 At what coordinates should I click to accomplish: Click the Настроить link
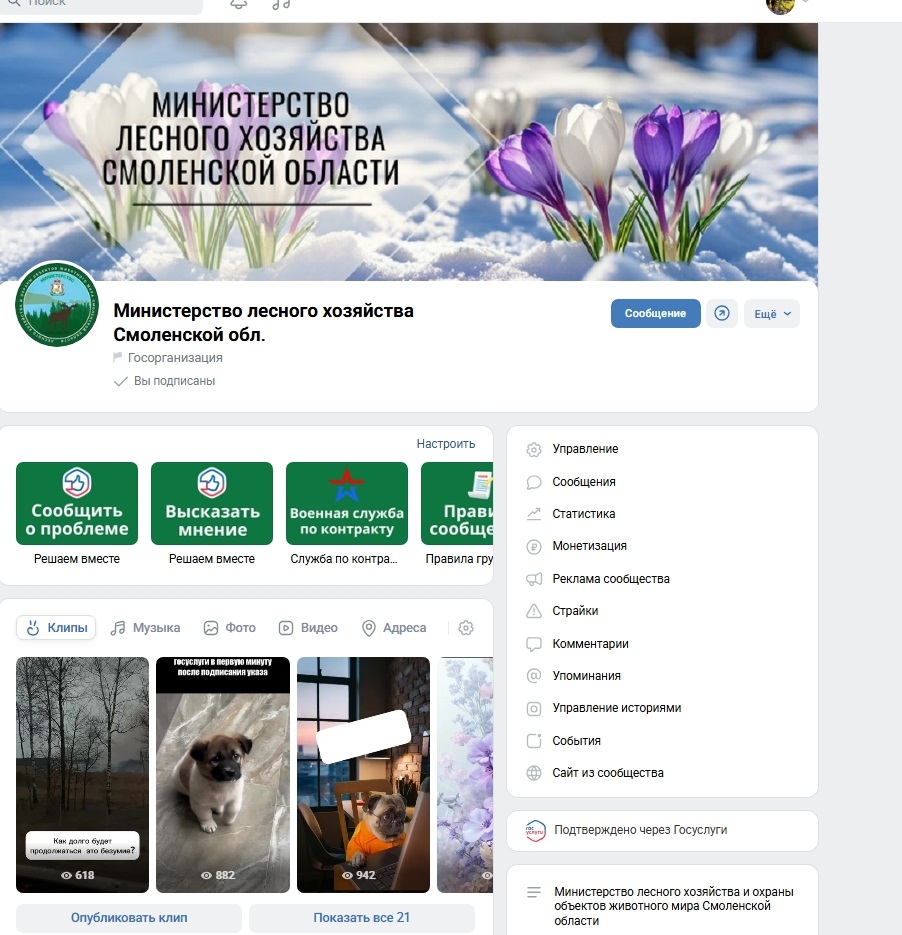pyautogui.click(x=446, y=444)
